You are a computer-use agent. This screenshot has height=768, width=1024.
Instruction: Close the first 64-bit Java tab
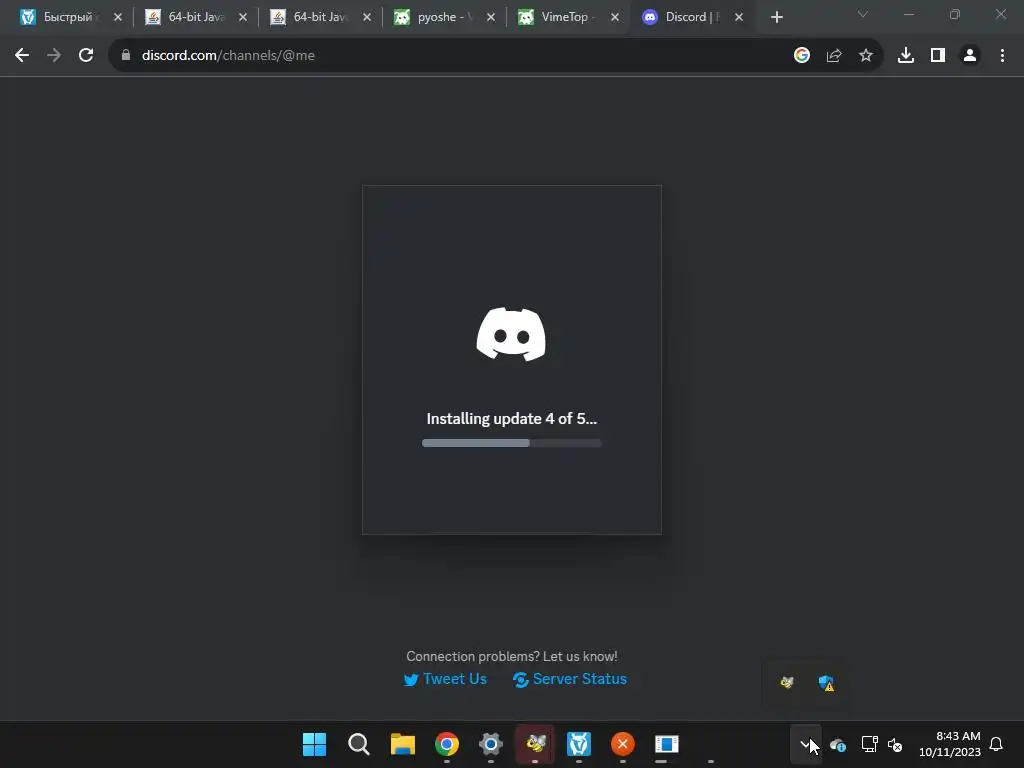tap(243, 17)
